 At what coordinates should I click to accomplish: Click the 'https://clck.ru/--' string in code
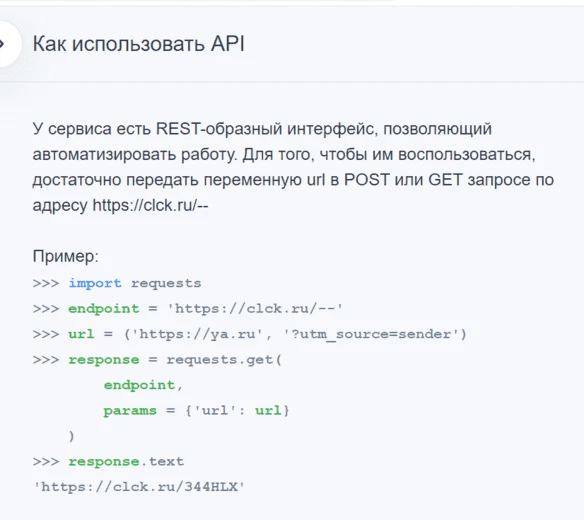click(x=255, y=309)
